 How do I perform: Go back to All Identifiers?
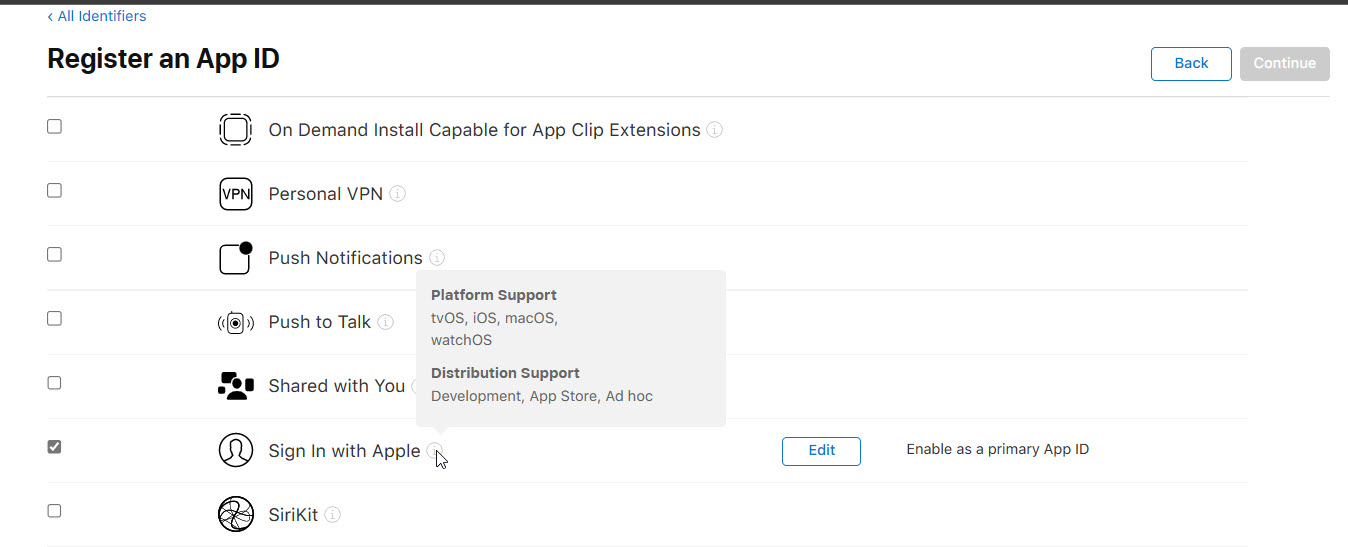97,16
